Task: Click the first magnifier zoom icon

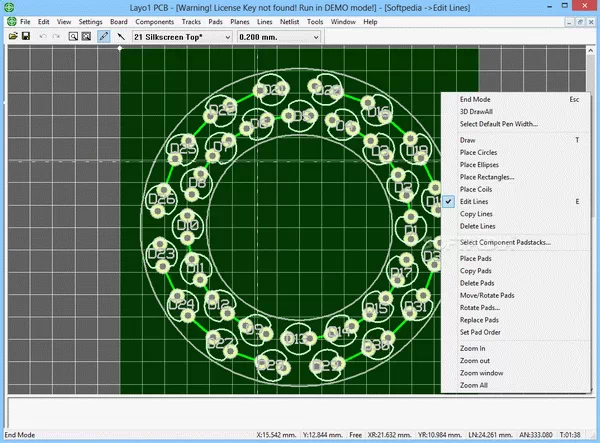Action: click(73, 36)
